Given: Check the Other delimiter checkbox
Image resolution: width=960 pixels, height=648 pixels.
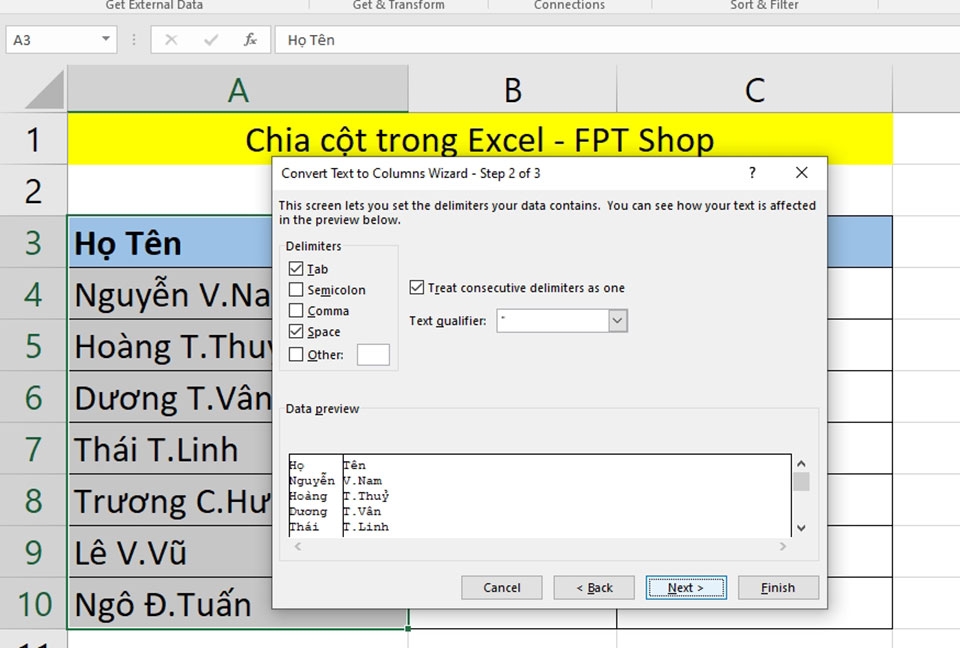Looking at the screenshot, I should click(296, 354).
